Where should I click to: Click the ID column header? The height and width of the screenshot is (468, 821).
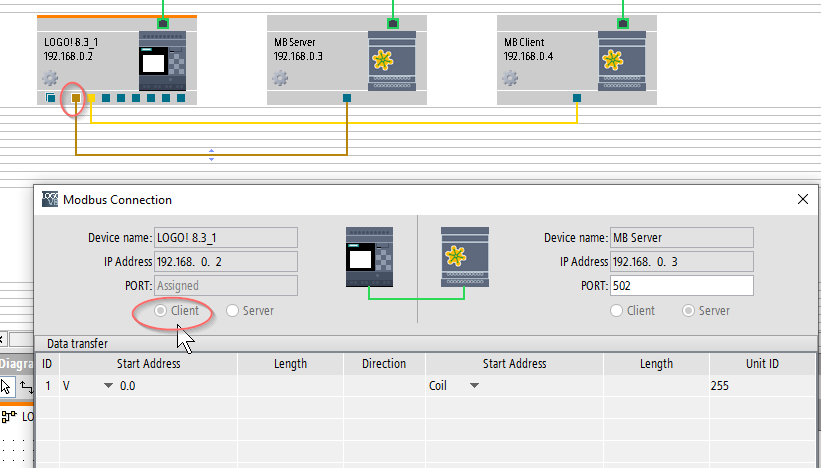point(47,364)
